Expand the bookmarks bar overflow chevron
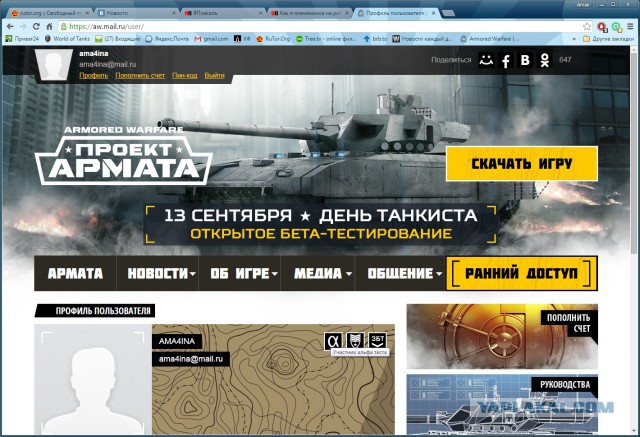This screenshot has width=640, height=437. tap(574, 39)
